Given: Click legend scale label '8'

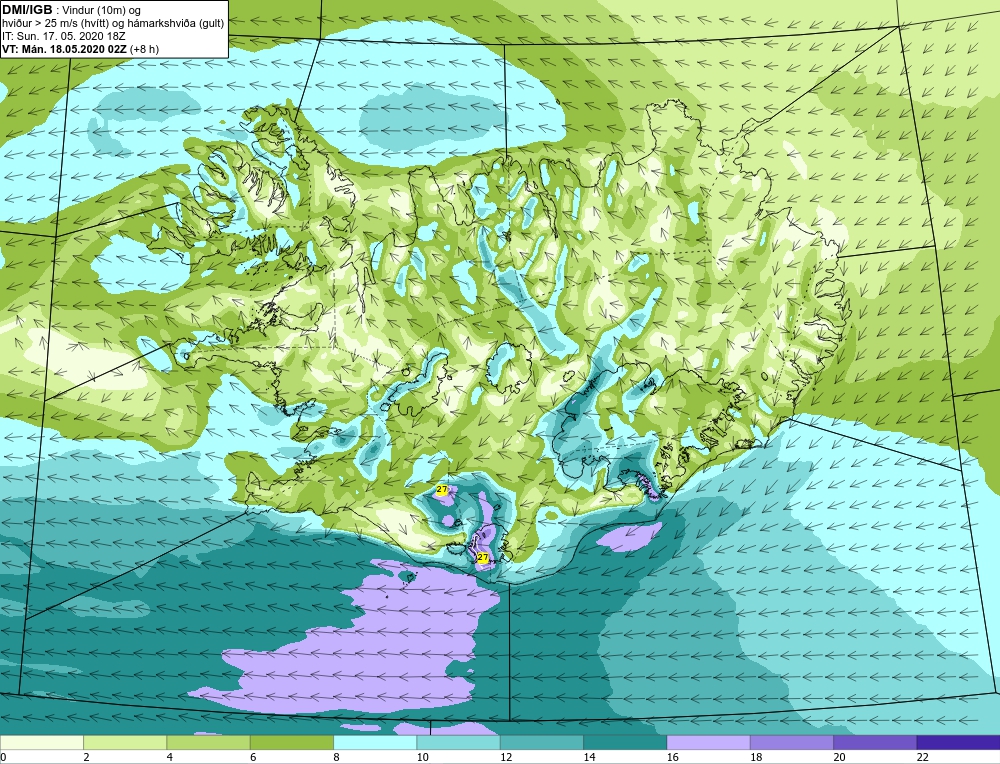Looking at the screenshot, I should 336,757.
